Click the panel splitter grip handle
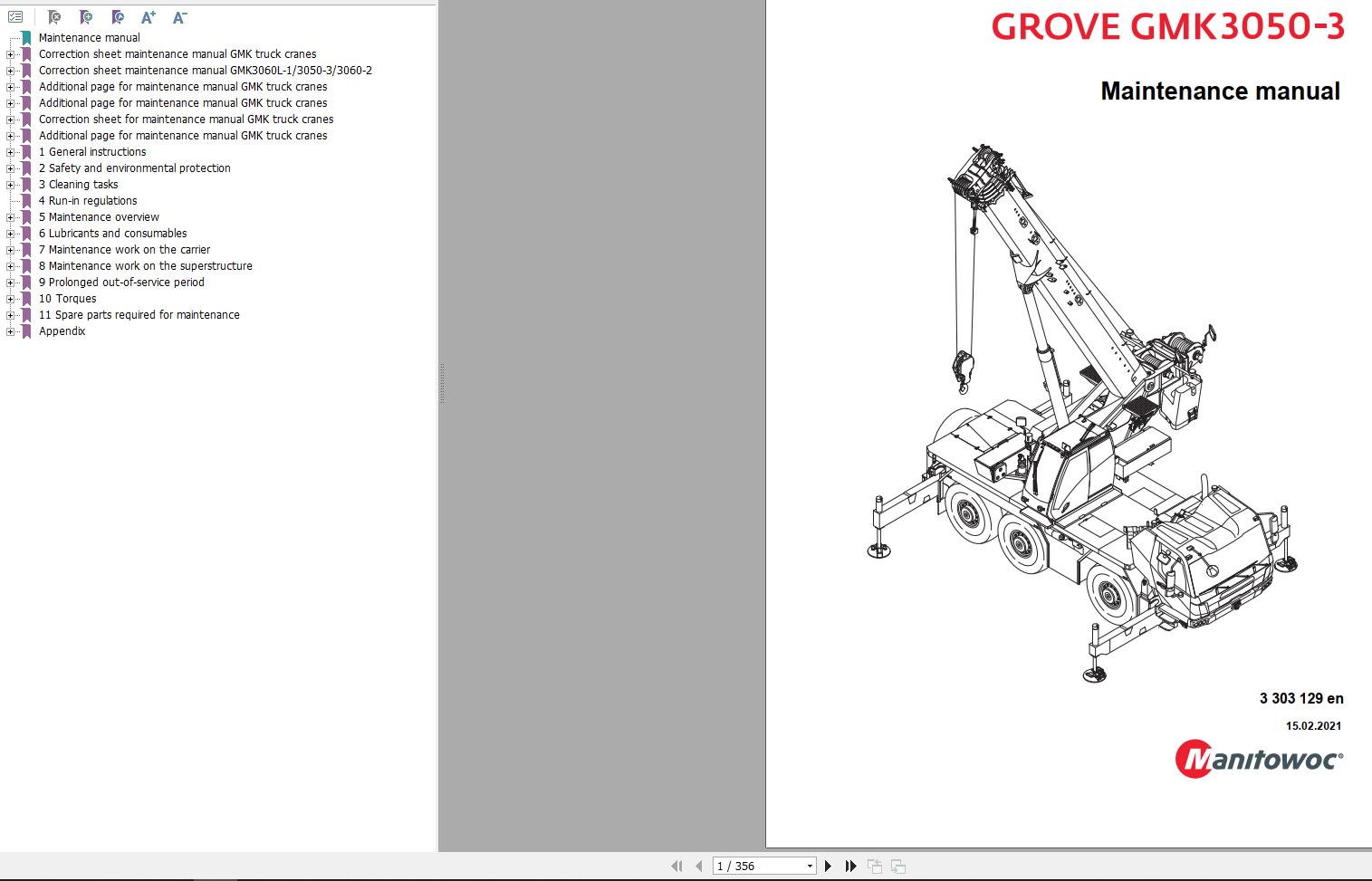 [x=442, y=384]
